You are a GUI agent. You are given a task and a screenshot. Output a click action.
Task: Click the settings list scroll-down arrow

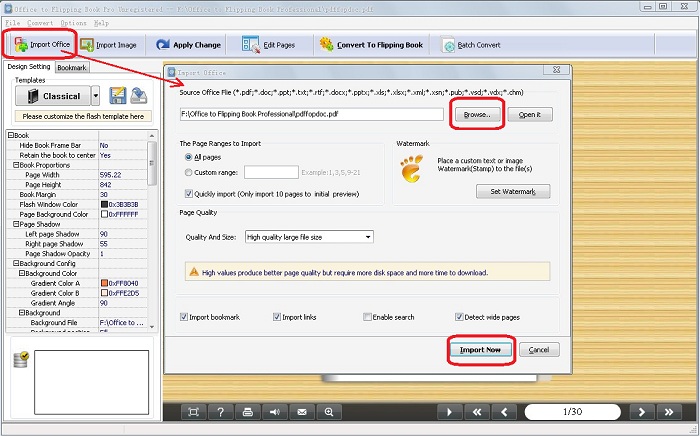[152, 327]
